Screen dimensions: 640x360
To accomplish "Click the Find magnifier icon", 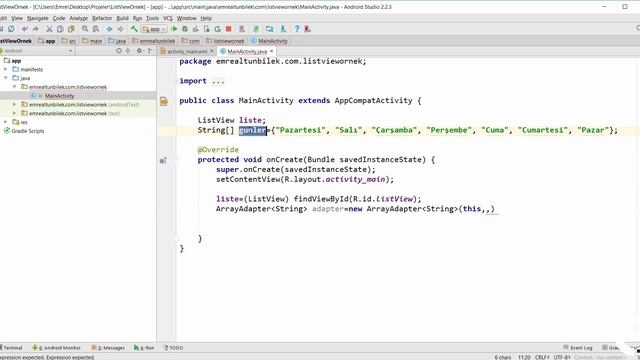I will pyautogui.click(x=85, y=29).
